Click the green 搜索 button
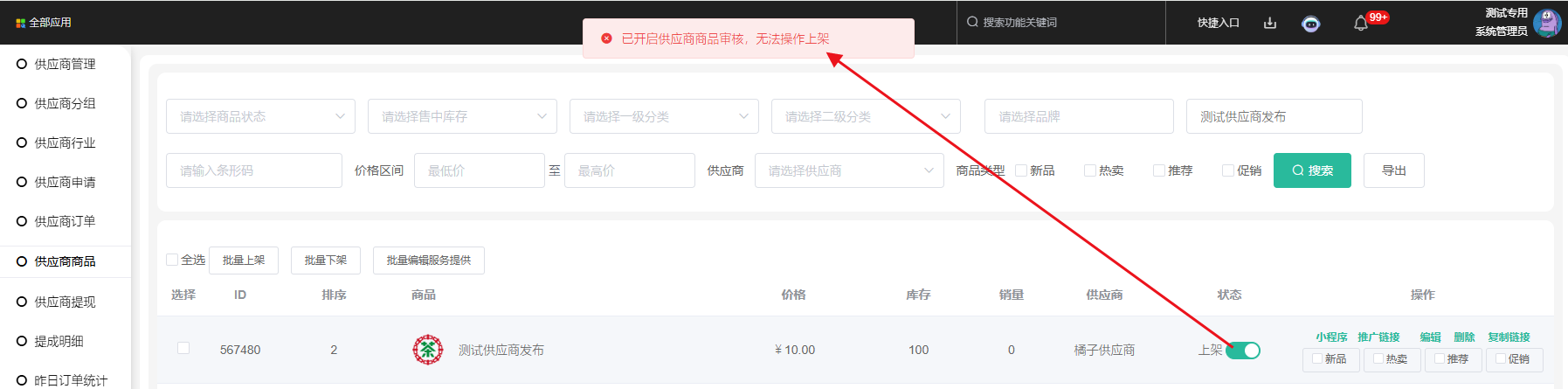This screenshot has width=1568, height=389. 1312,170
